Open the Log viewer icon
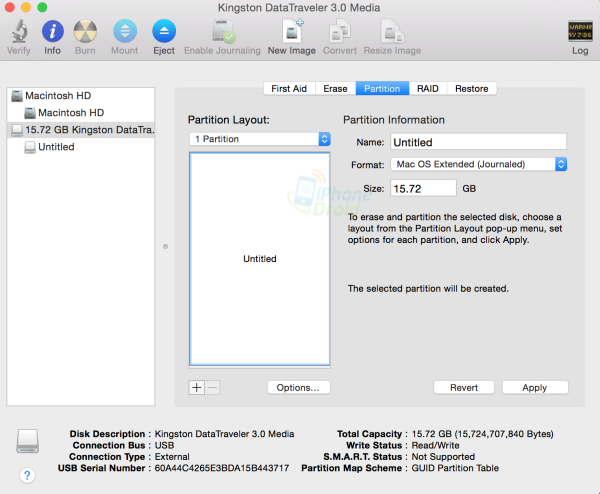 [x=580, y=31]
